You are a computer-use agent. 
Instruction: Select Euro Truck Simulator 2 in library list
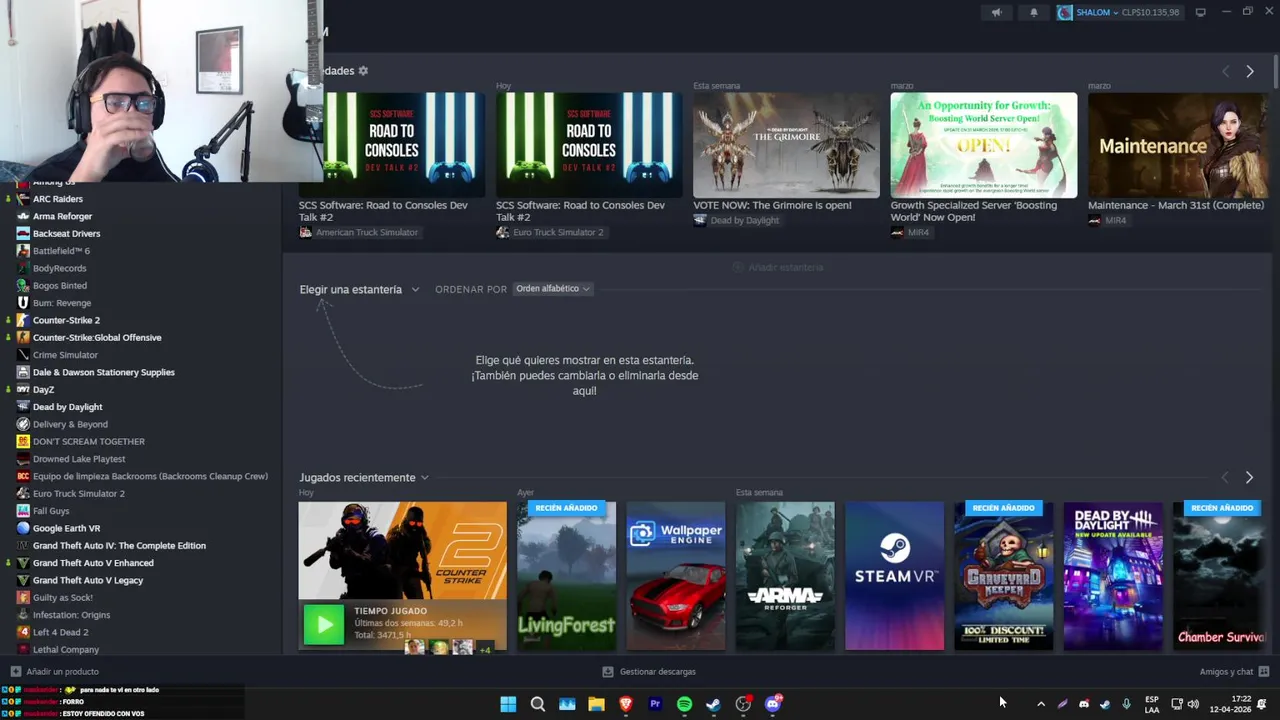[x=78, y=494]
